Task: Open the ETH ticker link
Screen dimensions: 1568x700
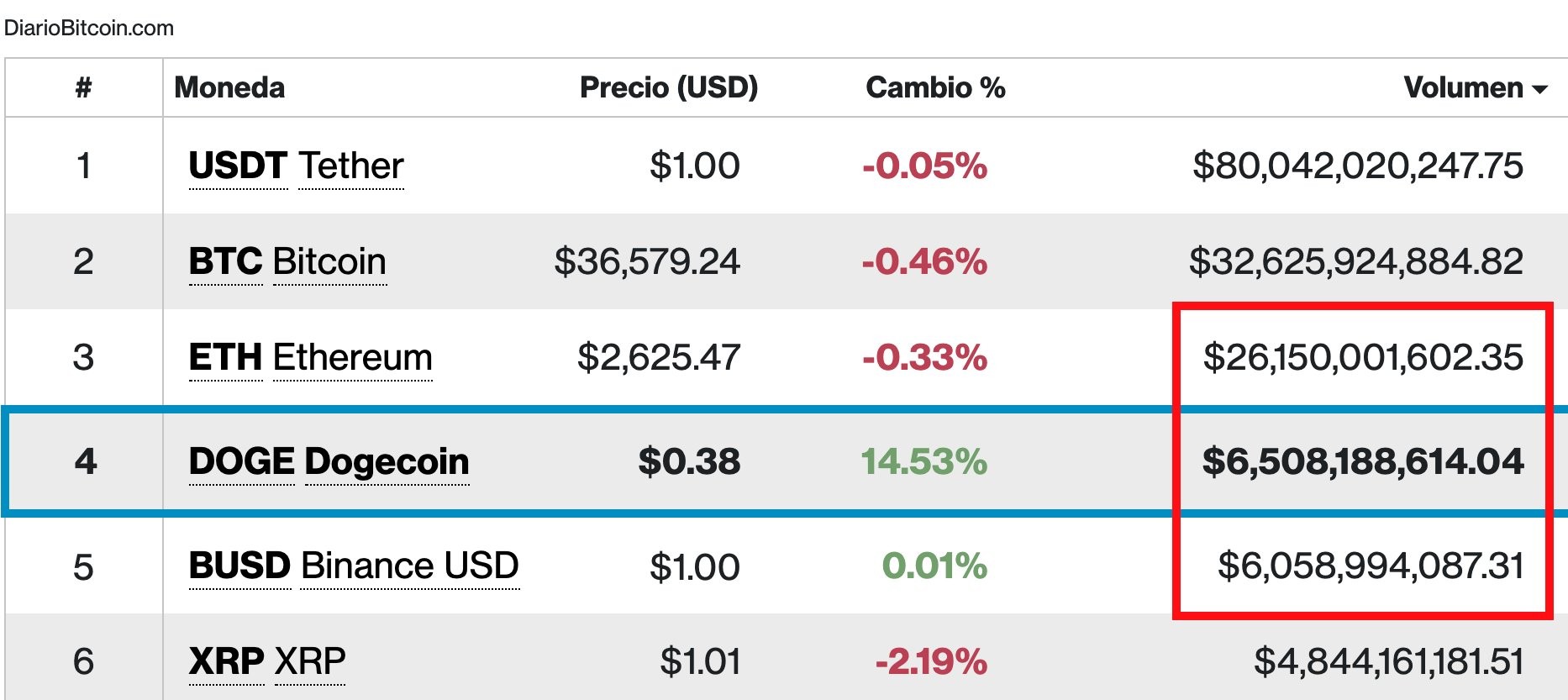Action: (225, 357)
